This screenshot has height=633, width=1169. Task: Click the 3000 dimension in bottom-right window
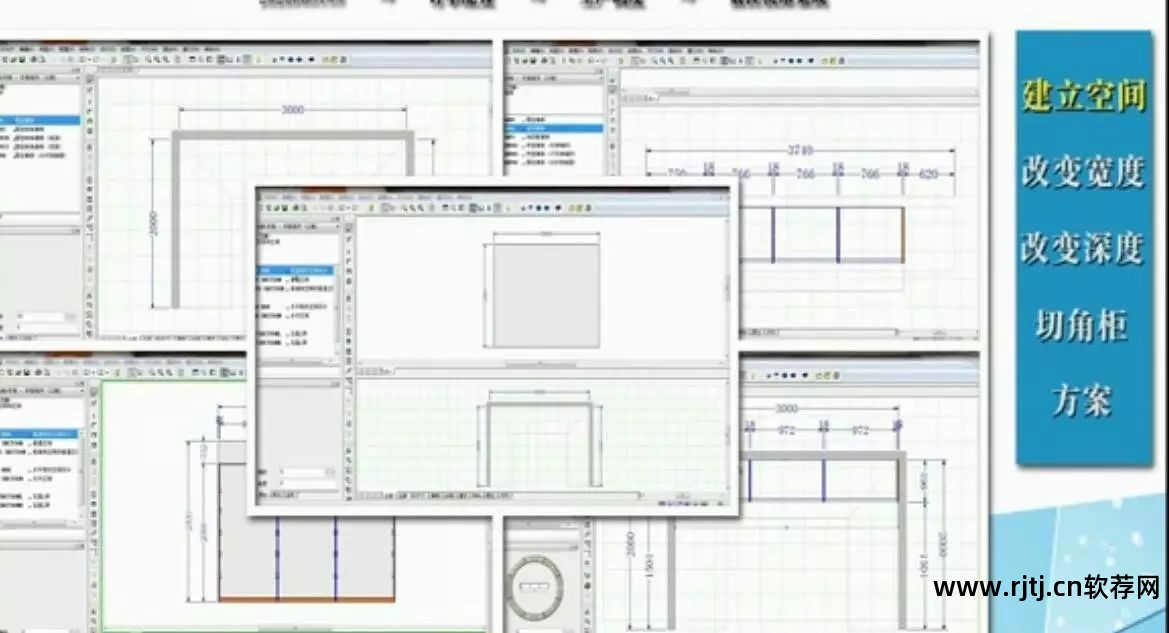[787, 409]
